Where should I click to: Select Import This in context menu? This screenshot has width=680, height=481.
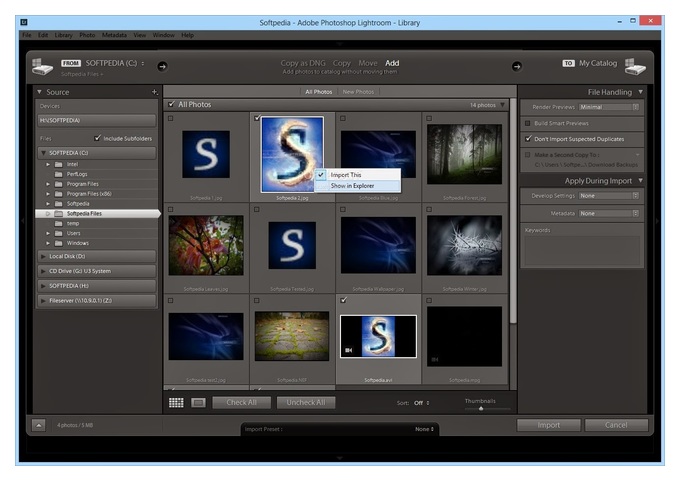(x=357, y=175)
